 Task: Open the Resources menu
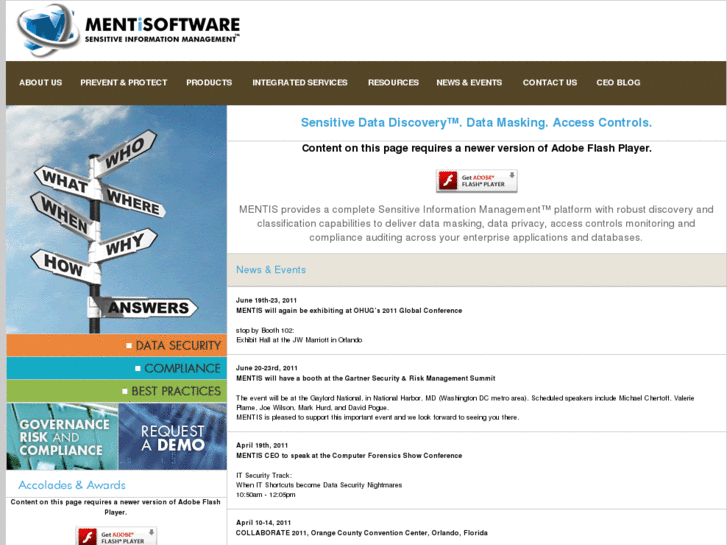393,83
